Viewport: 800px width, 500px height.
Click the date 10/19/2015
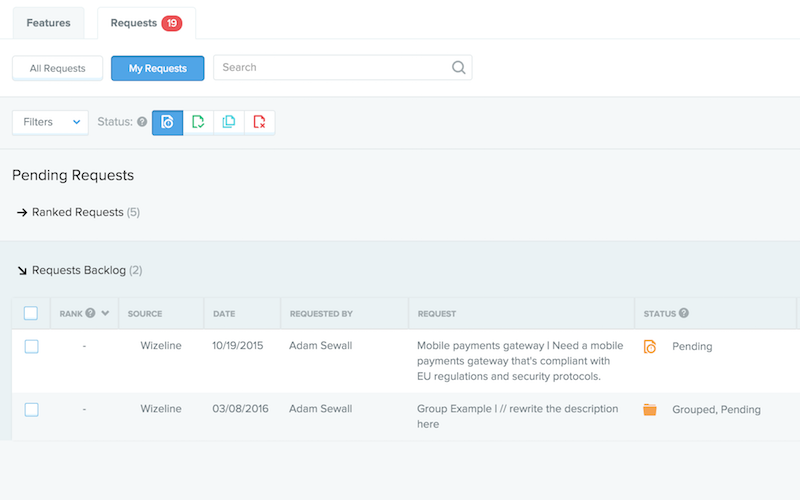238,345
